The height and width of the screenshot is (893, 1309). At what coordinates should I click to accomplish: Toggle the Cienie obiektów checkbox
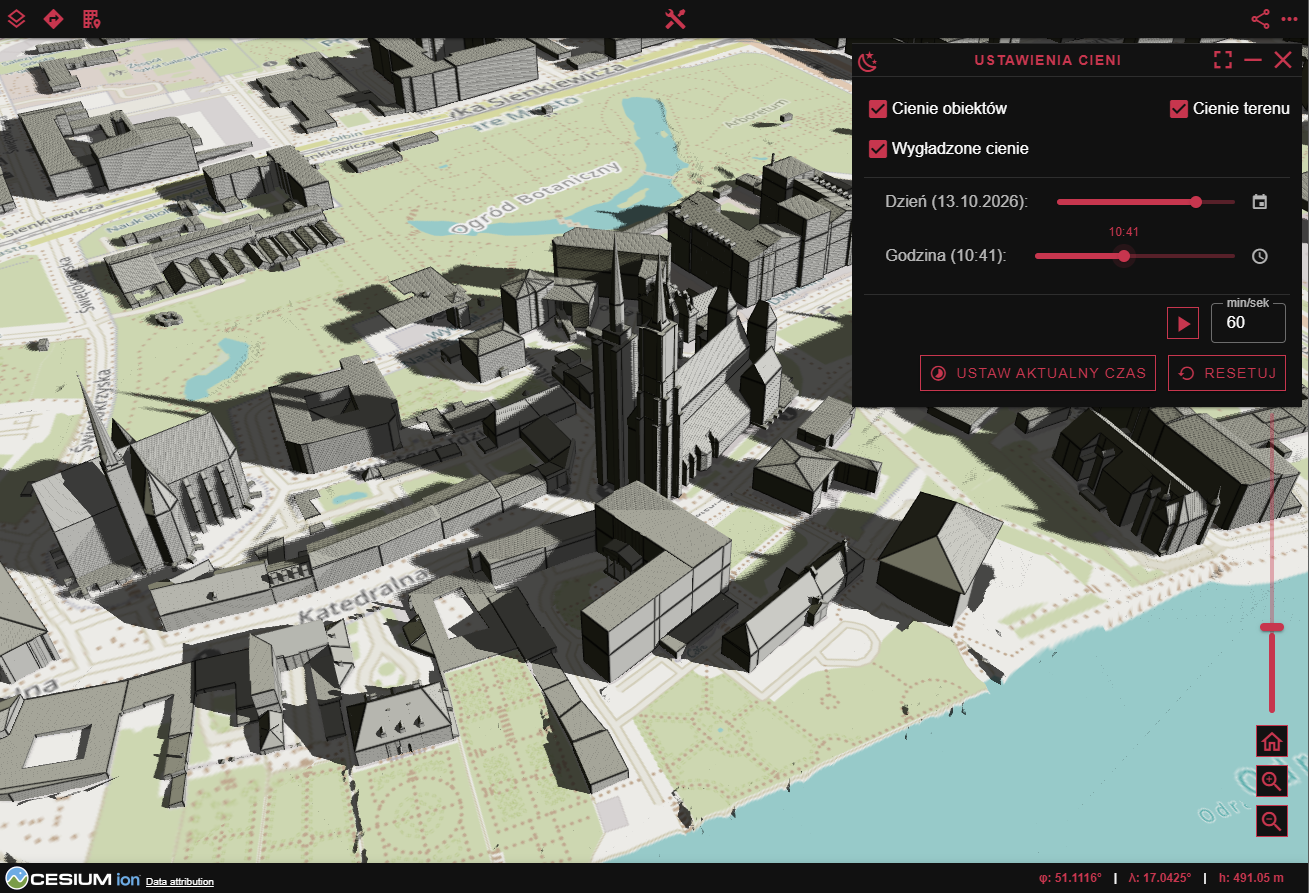pyautogui.click(x=878, y=109)
